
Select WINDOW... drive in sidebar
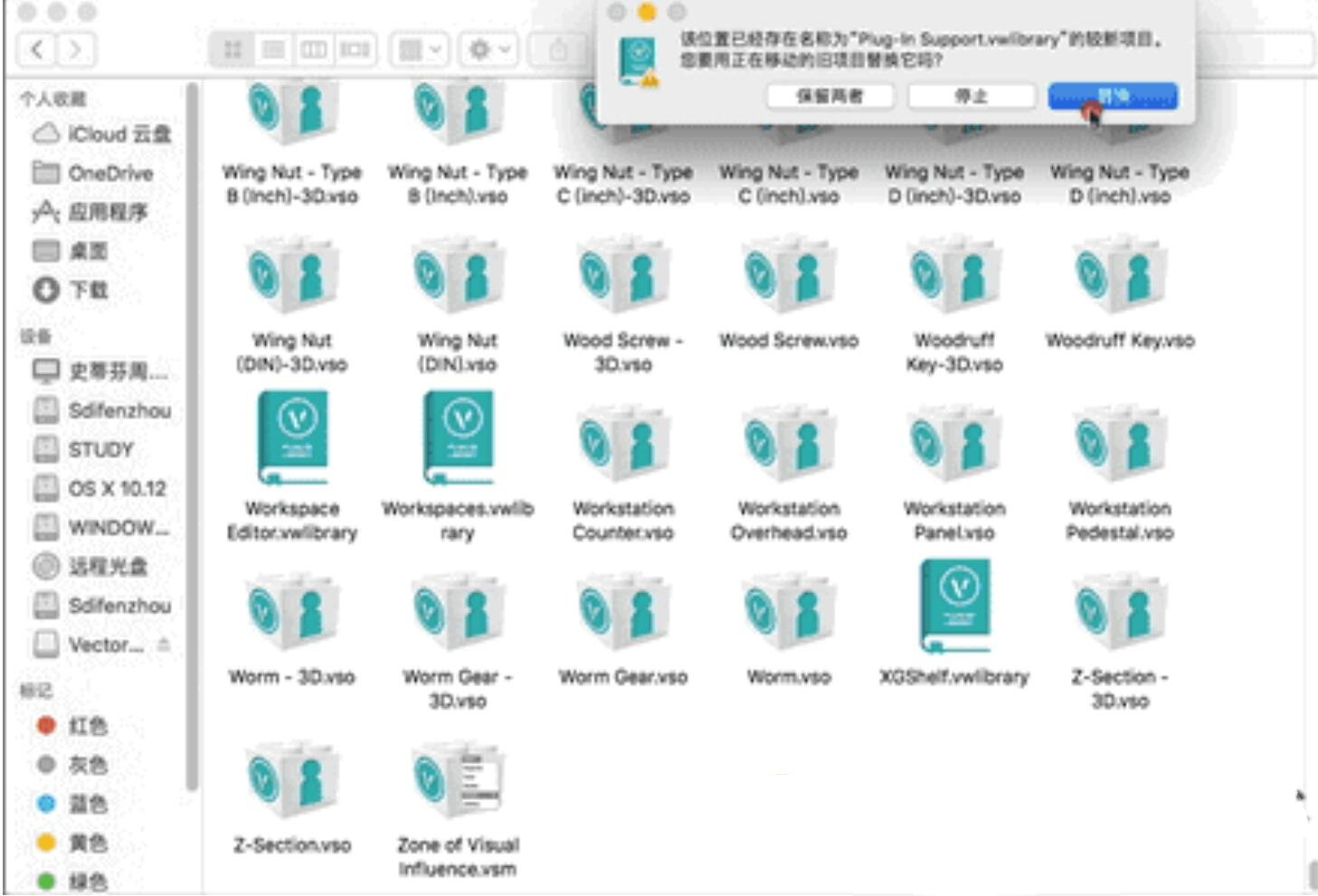(101, 527)
